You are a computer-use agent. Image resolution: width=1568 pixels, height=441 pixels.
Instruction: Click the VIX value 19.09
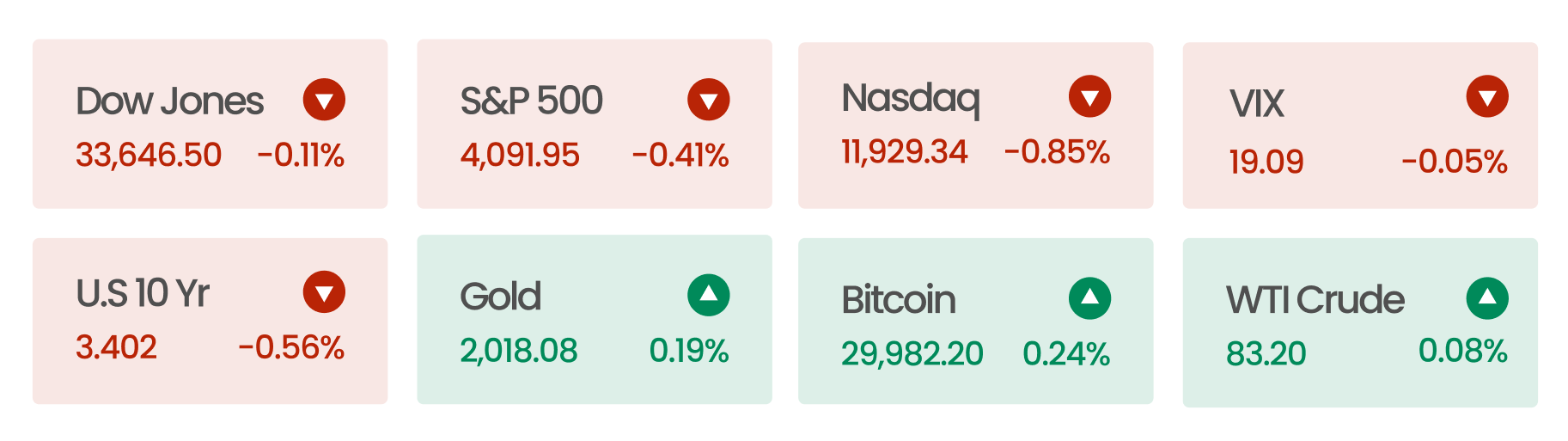[1266, 162]
